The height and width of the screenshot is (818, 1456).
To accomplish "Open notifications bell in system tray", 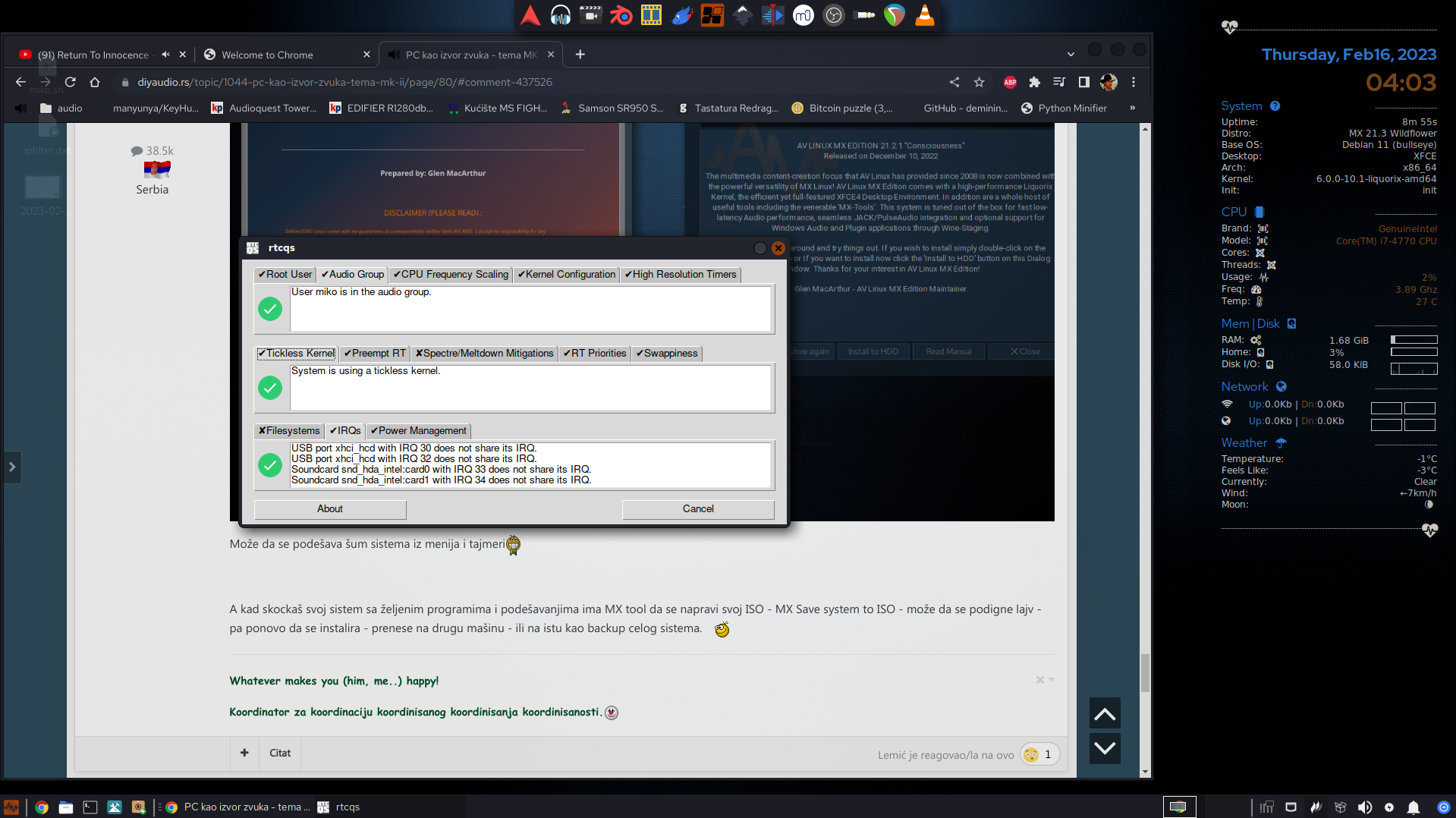I will tap(1414, 807).
